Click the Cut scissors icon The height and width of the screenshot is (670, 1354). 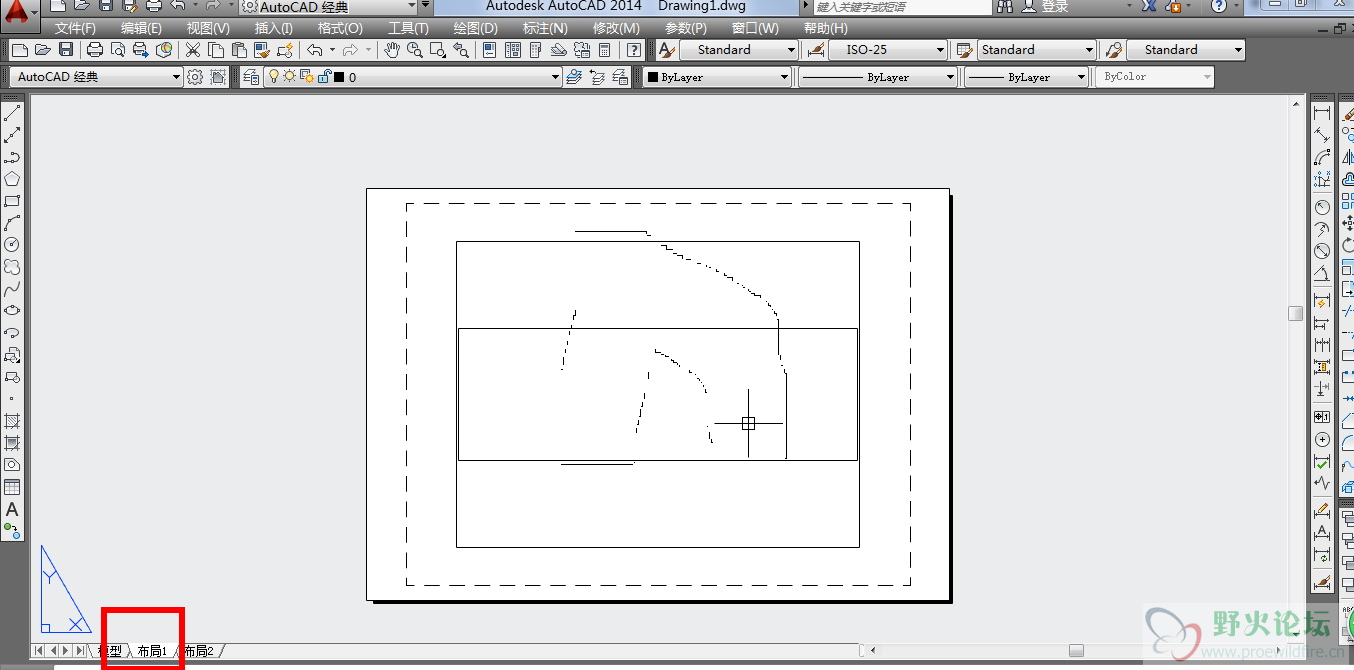(x=193, y=50)
